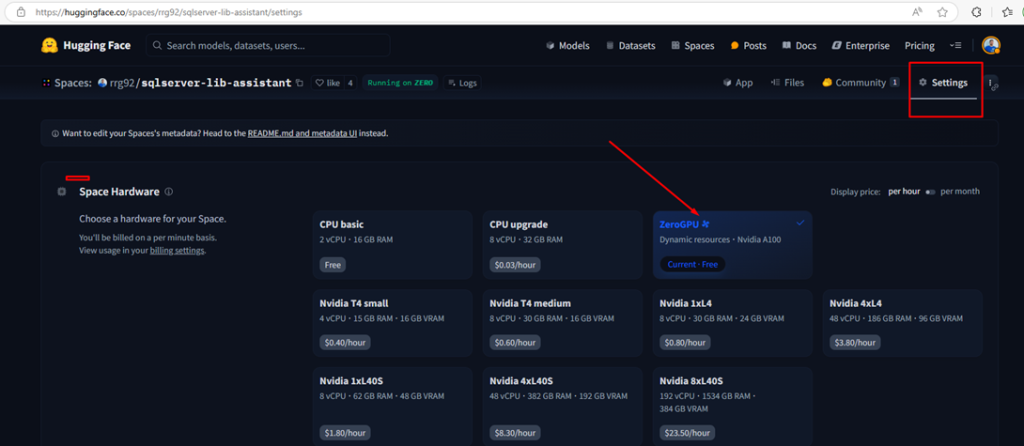Choose the Nvidia T4 small hardware
Viewport: 1024px width, 446px height.
tap(391, 321)
